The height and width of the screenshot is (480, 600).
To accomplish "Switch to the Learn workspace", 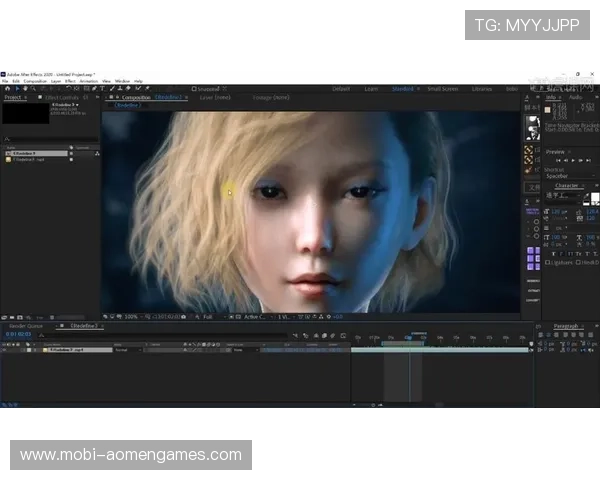I will 371,89.
